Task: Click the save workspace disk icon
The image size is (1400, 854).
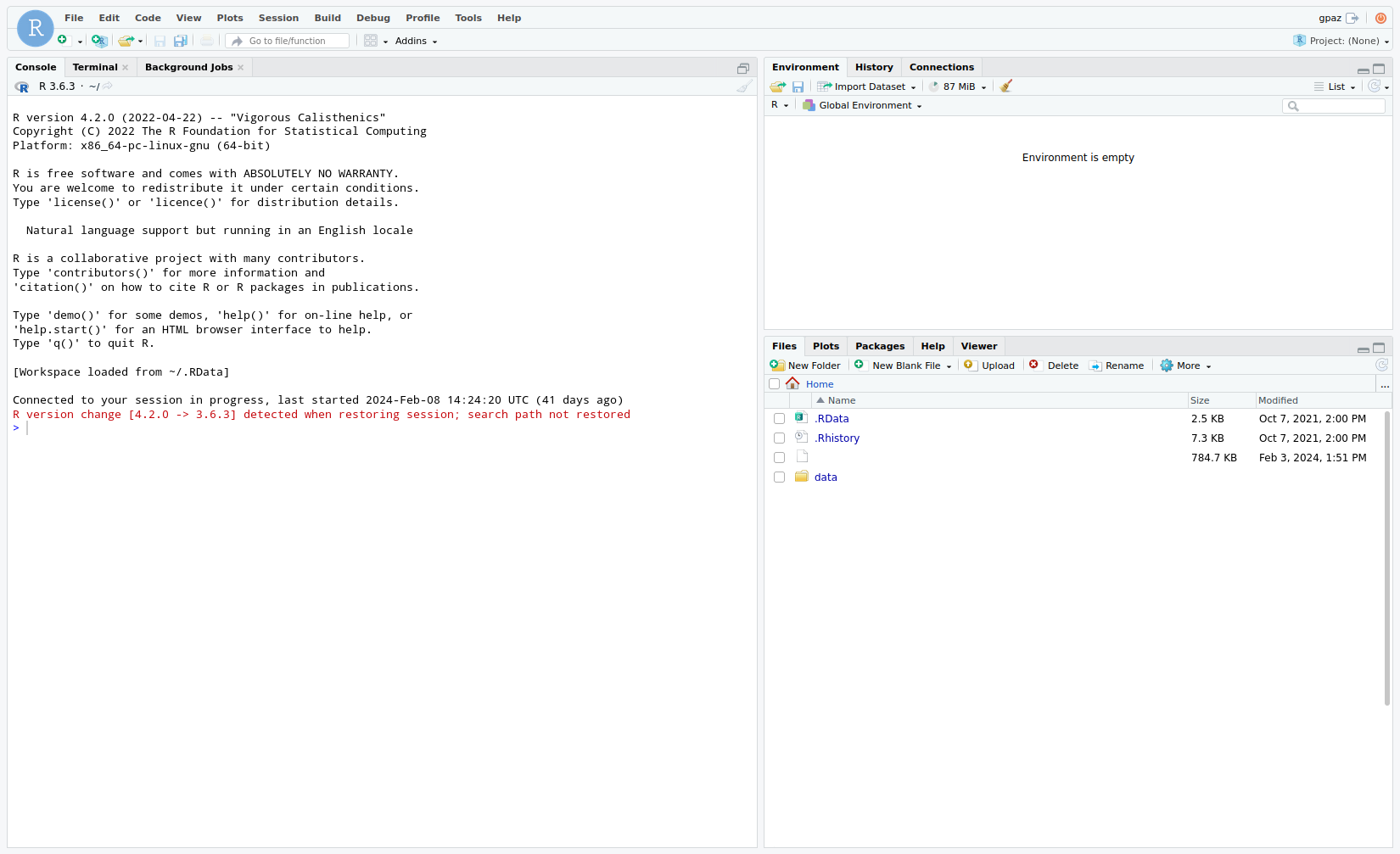Action: [x=798, y=87]
